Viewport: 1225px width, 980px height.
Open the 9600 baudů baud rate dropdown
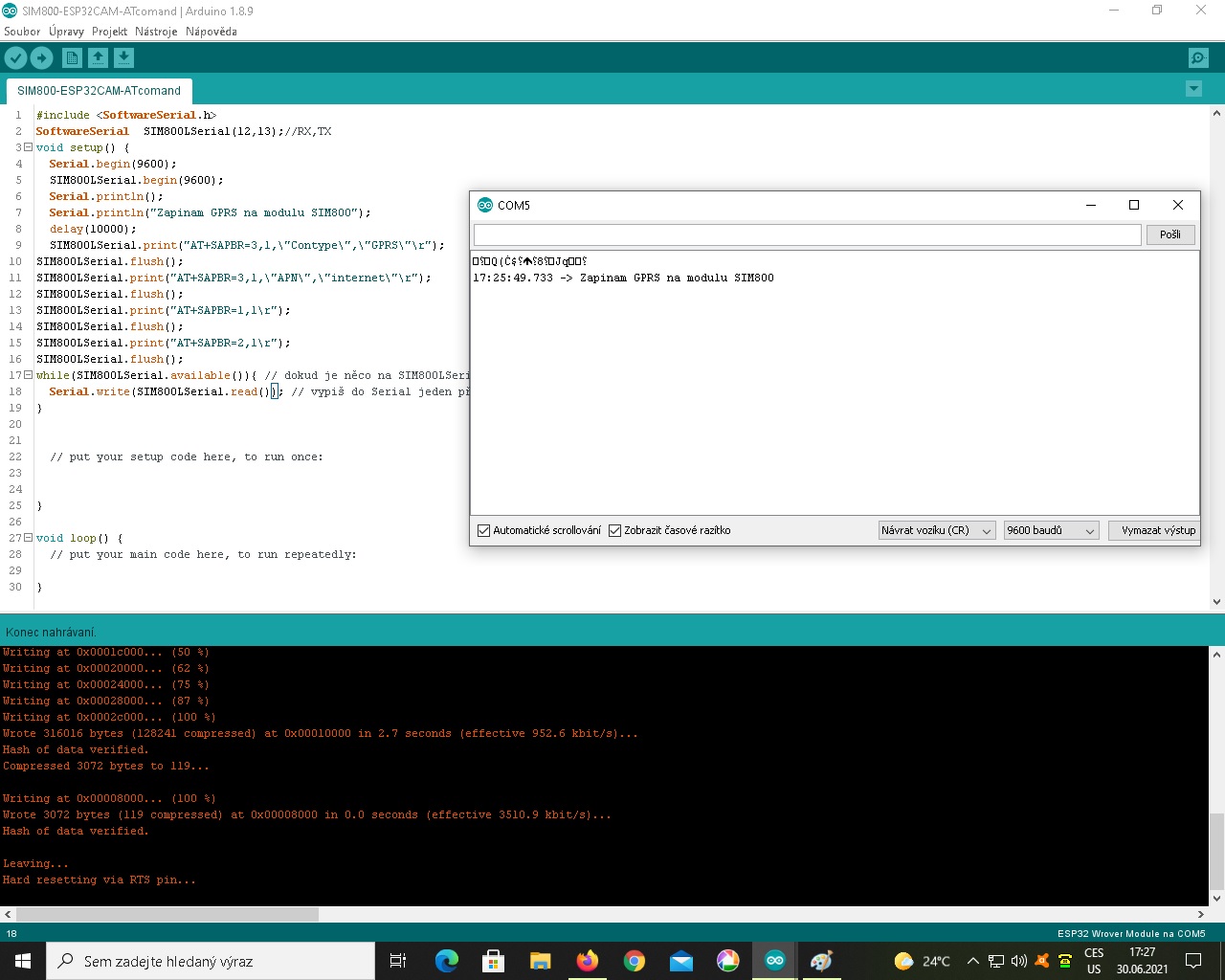pyautogui.click(x=1051, y=530)
